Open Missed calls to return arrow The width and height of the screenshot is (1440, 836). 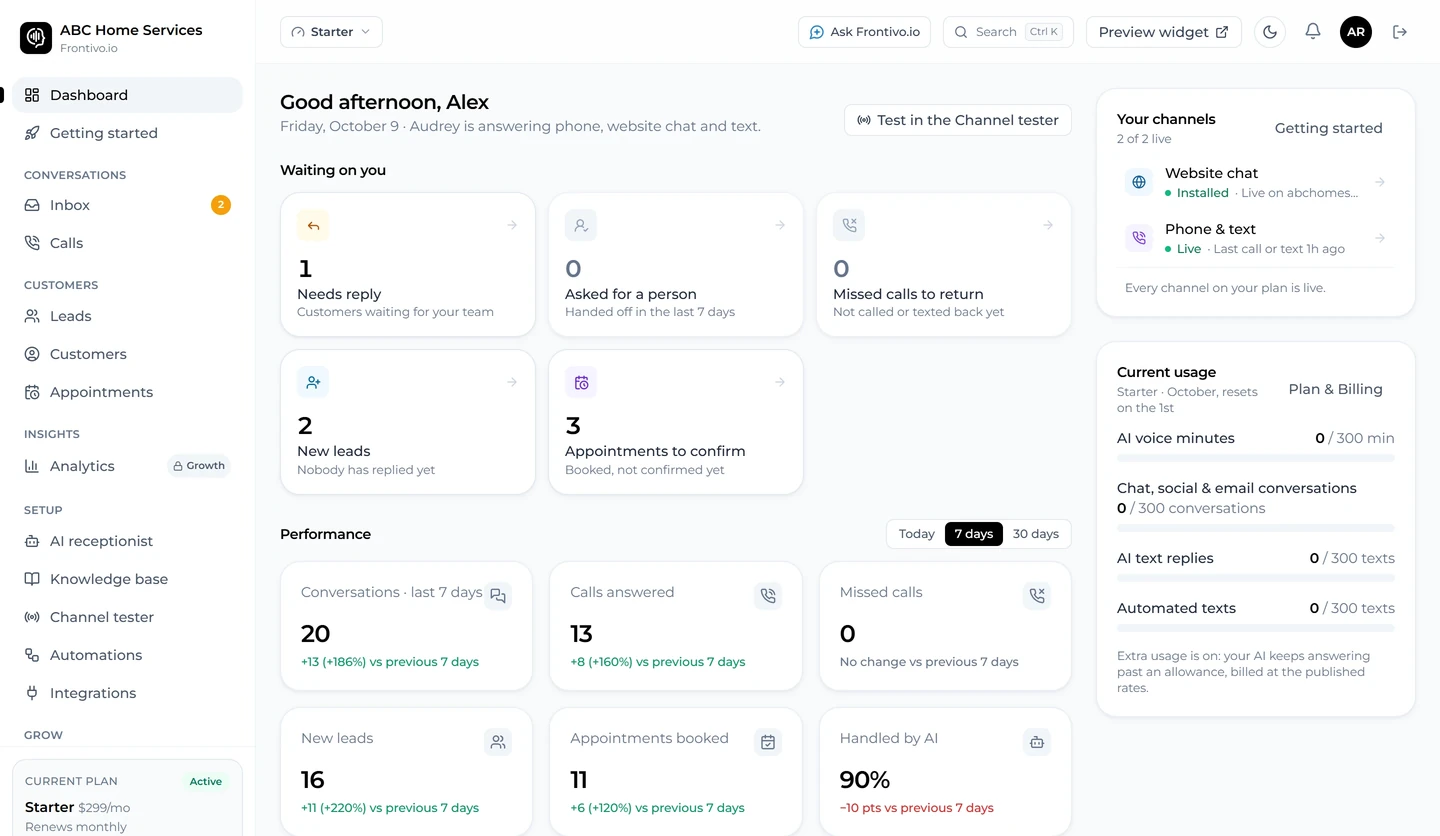(1048, 225)
